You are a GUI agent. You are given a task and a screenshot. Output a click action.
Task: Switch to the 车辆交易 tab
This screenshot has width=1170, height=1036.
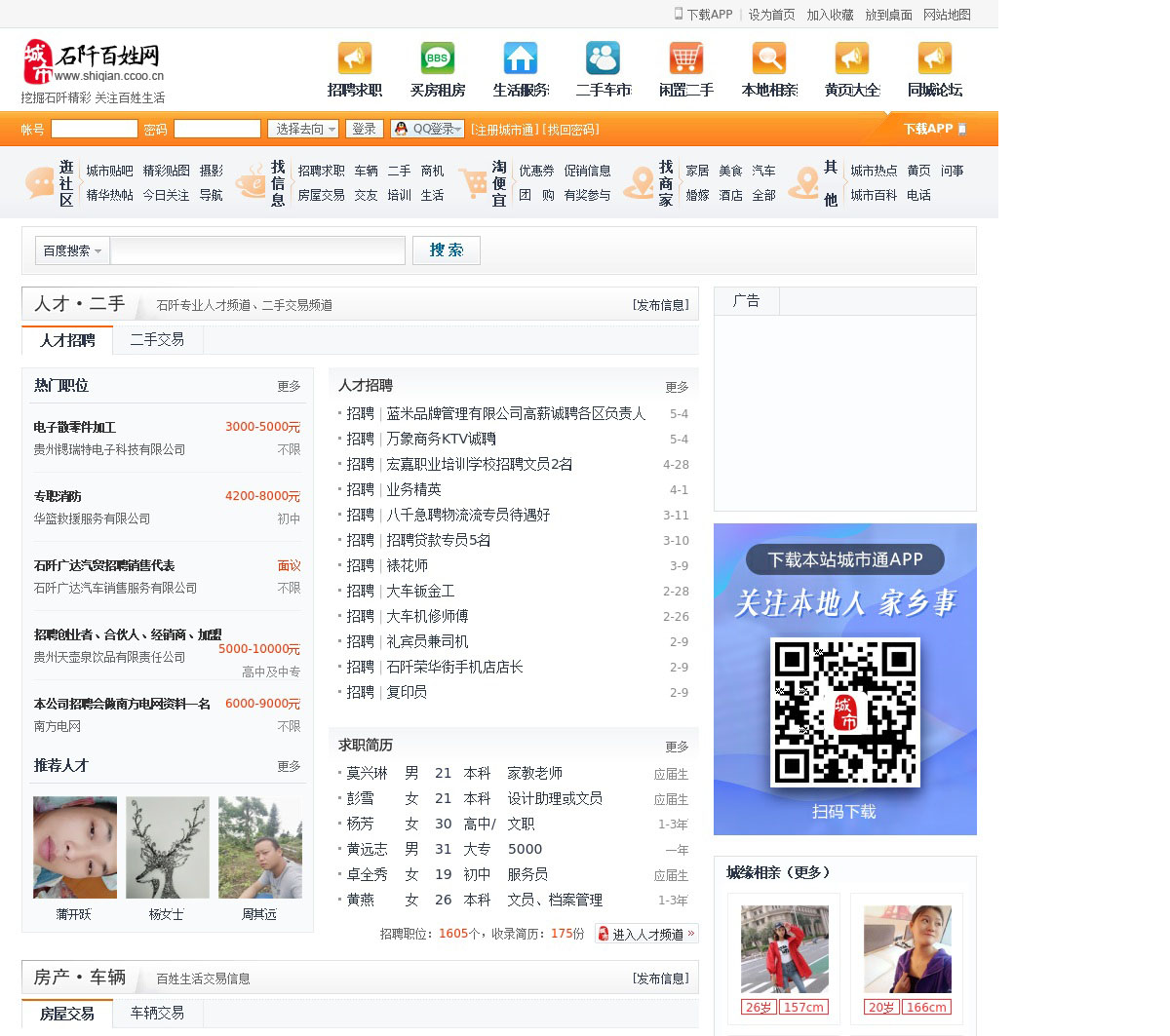click(157, 1013)
